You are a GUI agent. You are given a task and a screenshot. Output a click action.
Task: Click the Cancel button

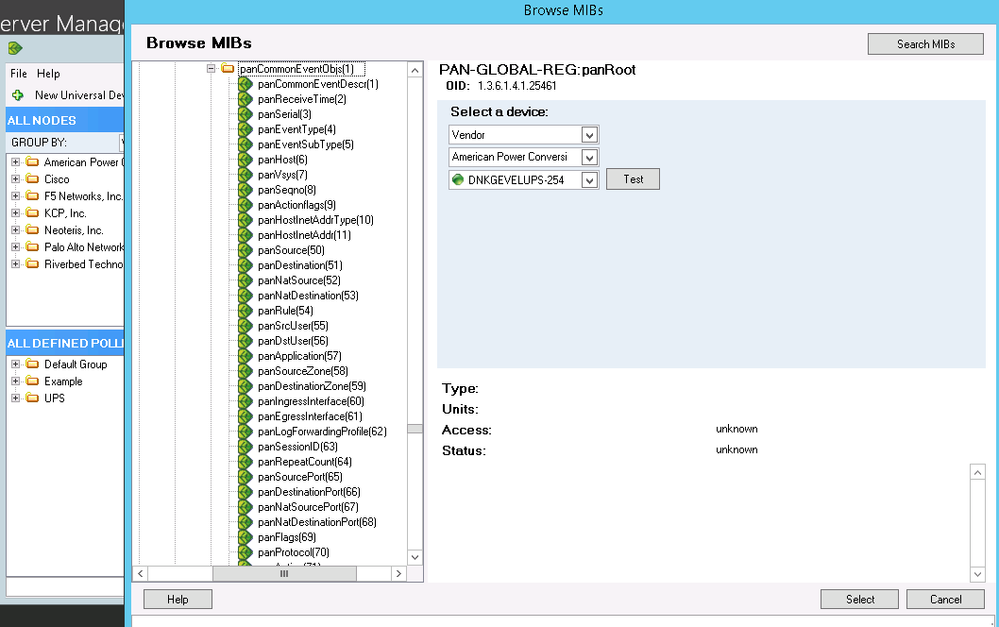945,599
